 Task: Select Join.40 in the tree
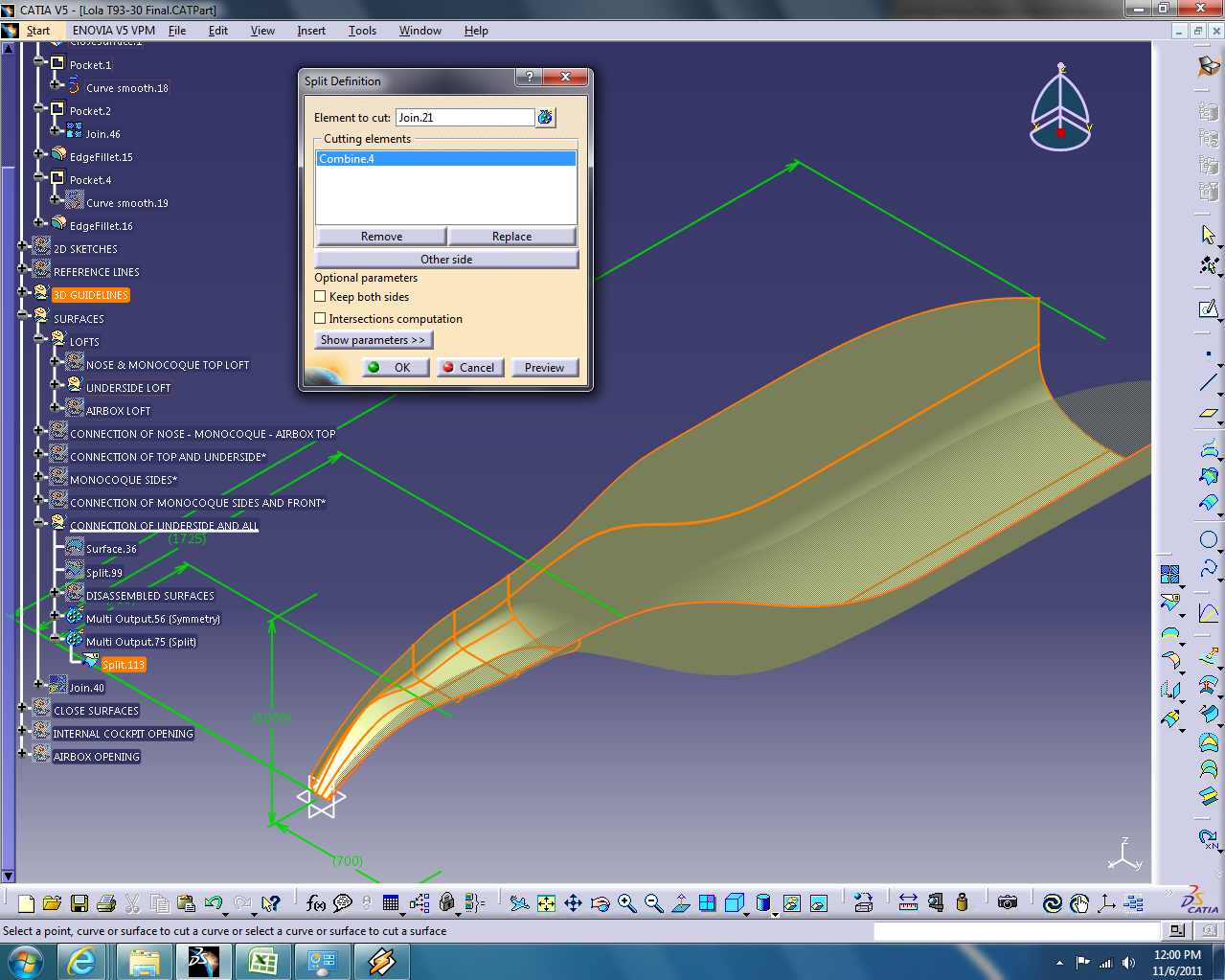[87, 688]
